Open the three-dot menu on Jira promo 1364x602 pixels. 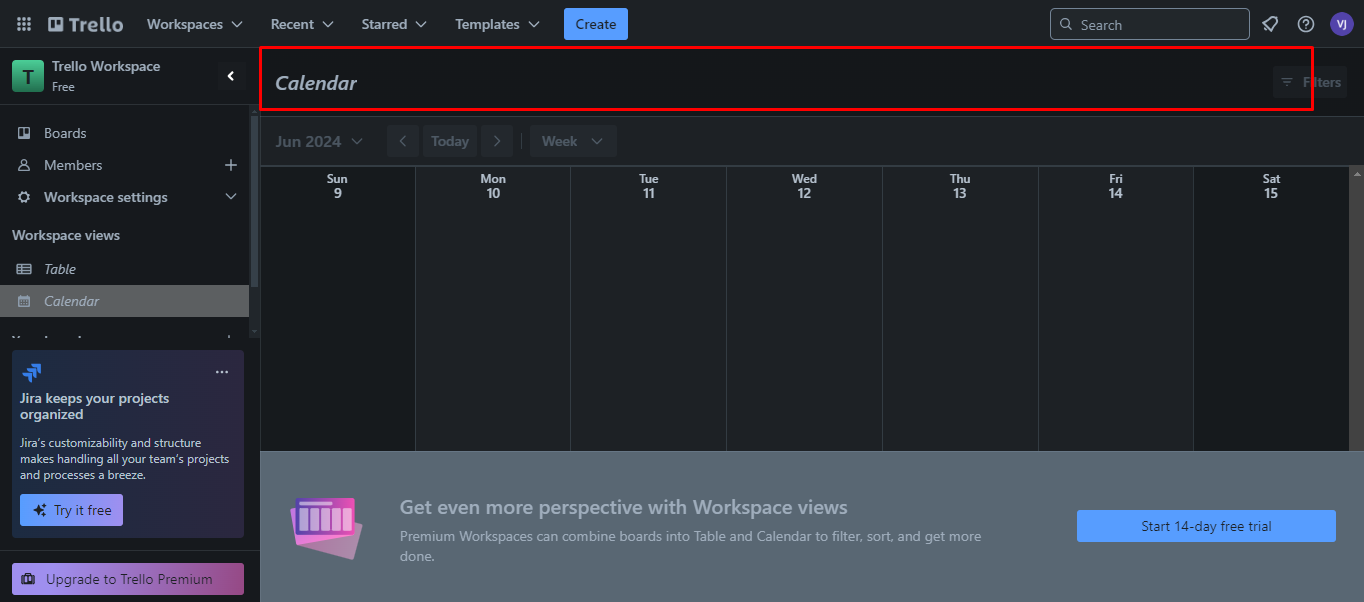click(222, 372)
